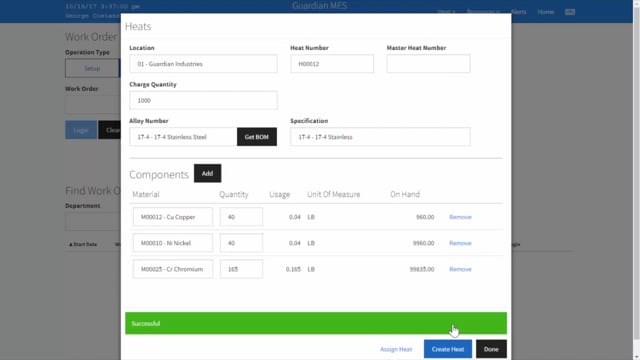The height and width of the screenshot is (360, 640).
Task: Open the Home menu item in header
Action: 545,12
